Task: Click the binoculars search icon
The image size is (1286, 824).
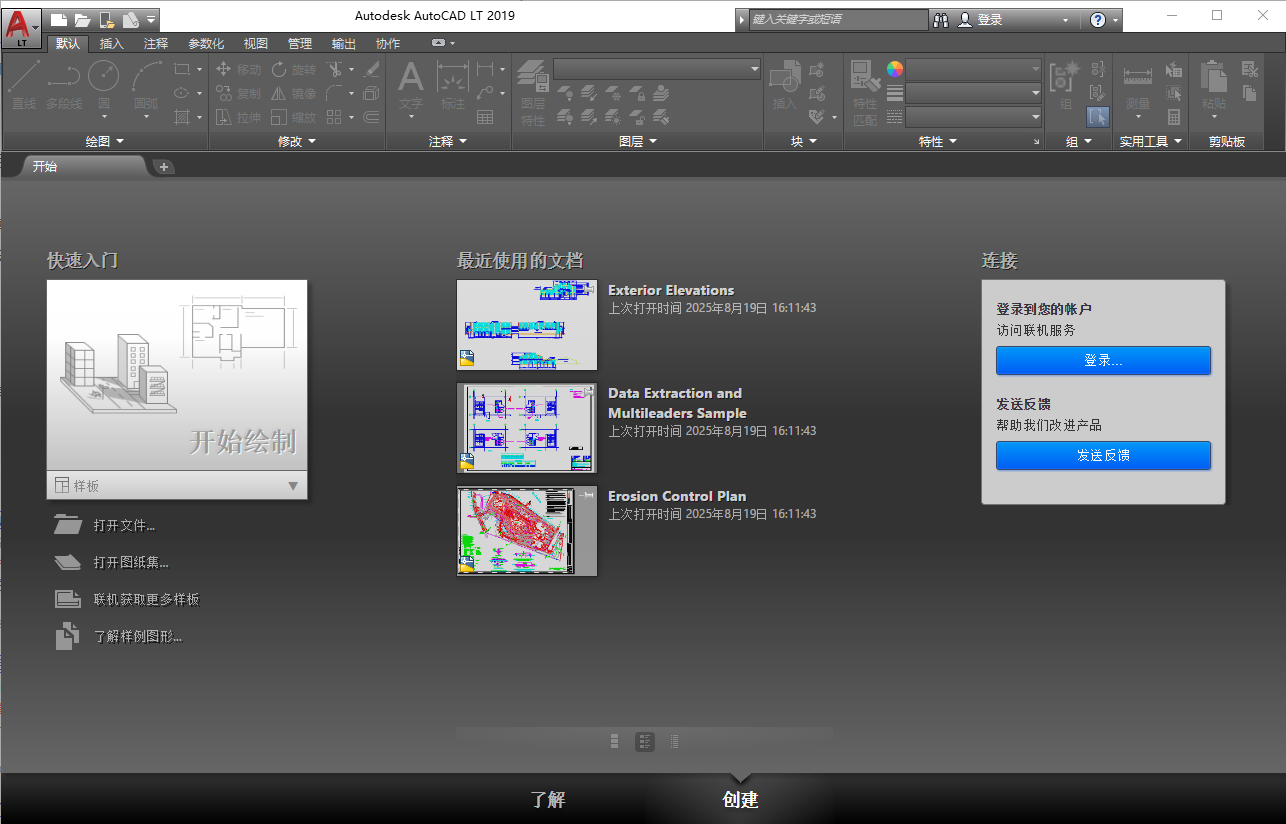Action: (x=941, y=19)
